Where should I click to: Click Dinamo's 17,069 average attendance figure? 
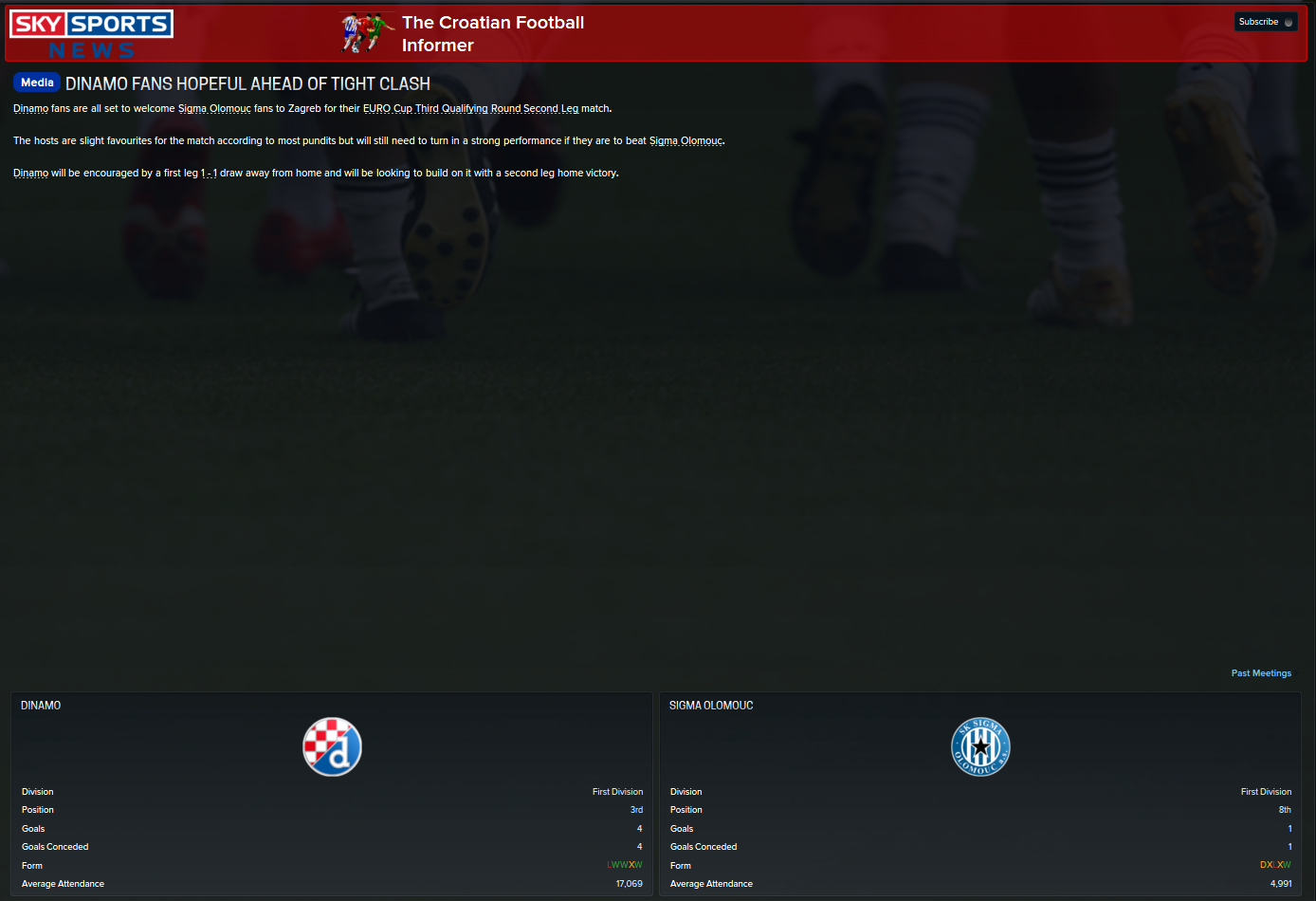[629, 884]
